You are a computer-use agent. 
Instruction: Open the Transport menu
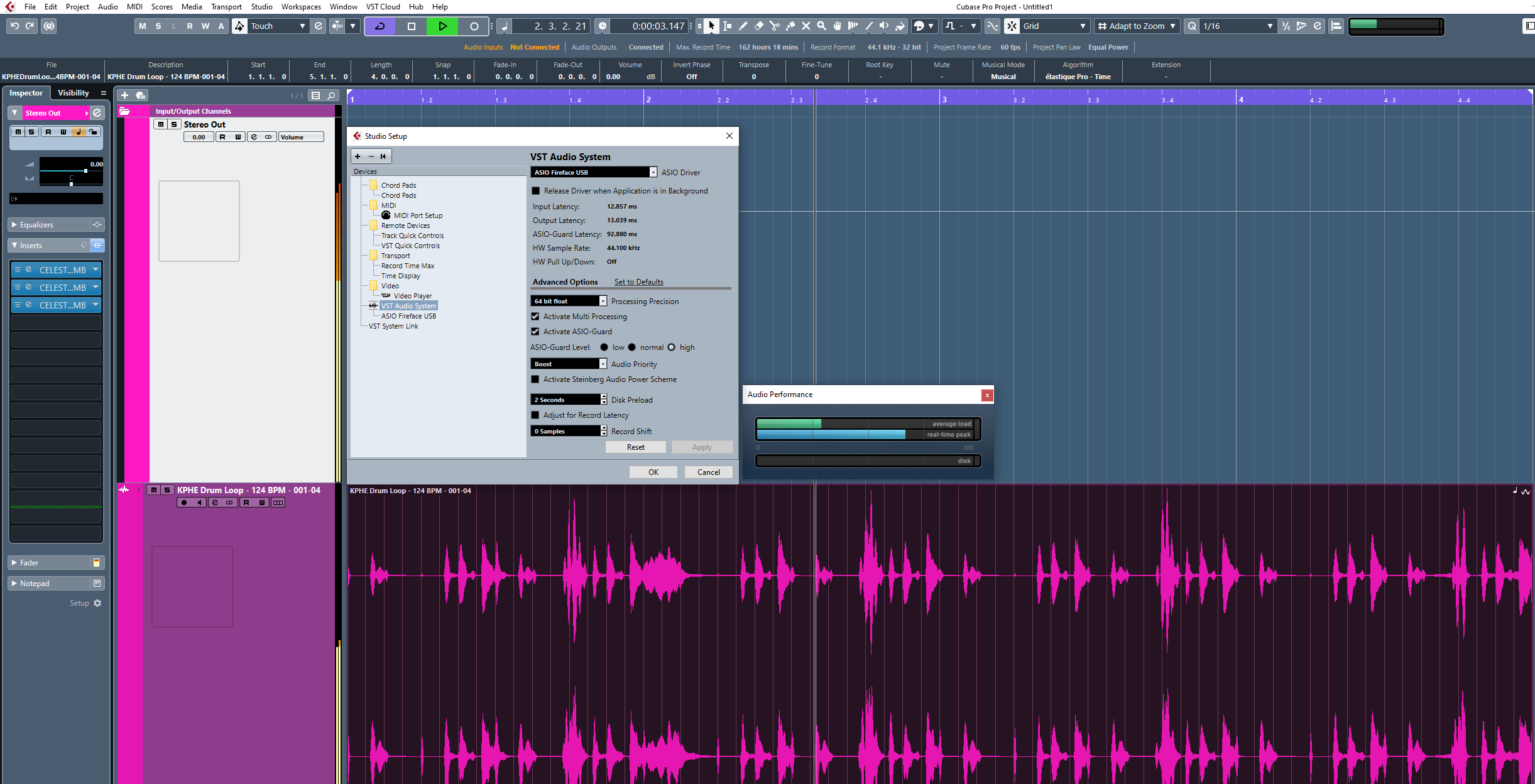[226, 7]
